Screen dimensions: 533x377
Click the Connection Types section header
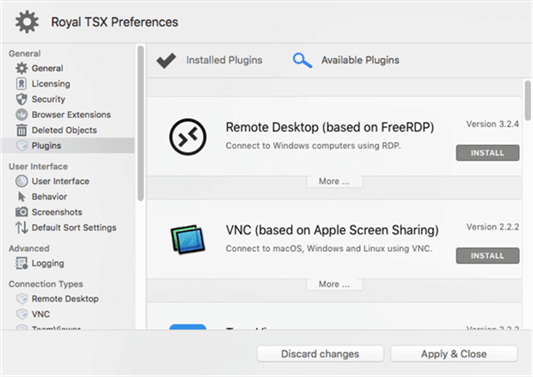tap(46, 284)
